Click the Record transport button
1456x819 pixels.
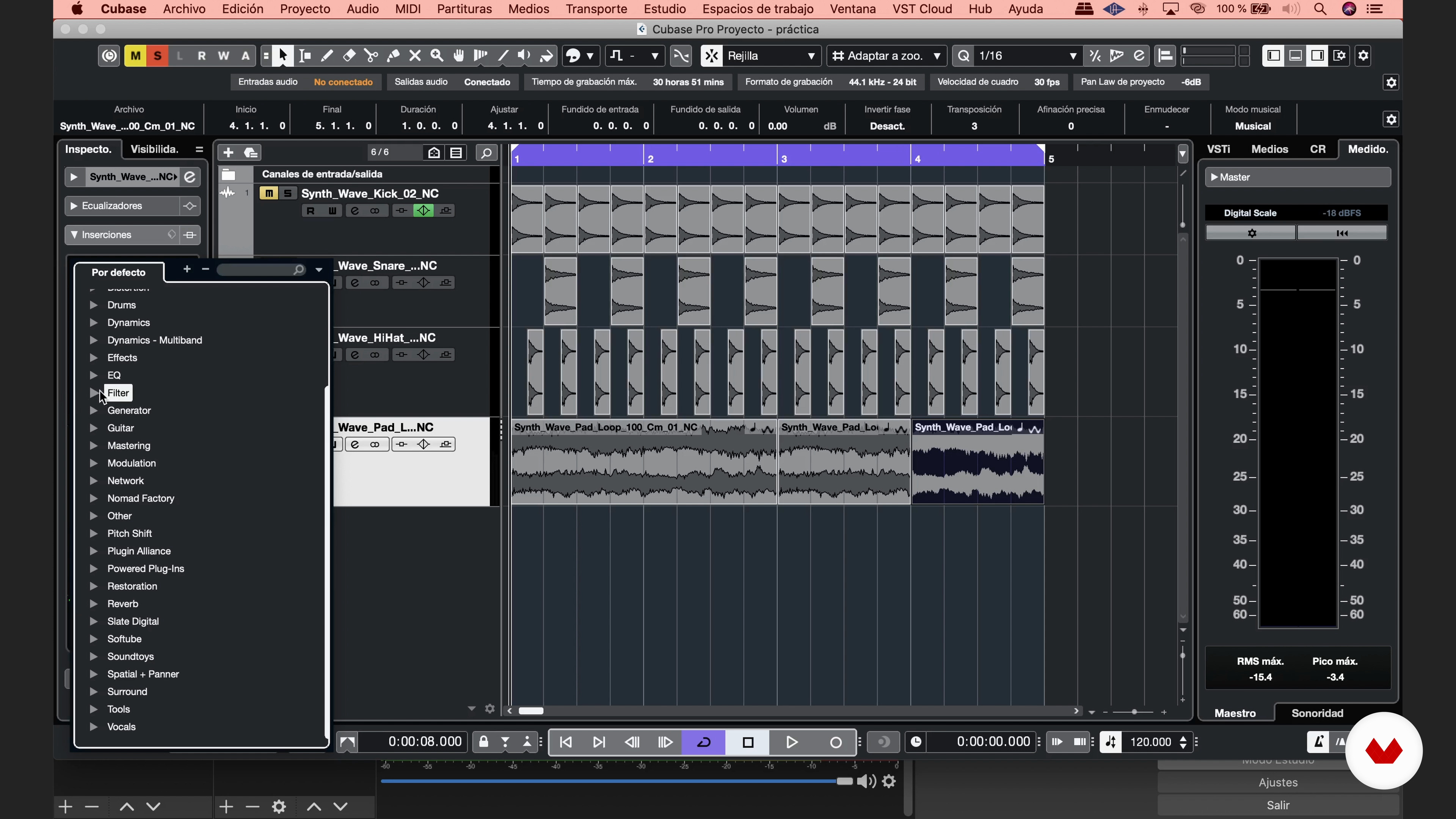[x=835, y=742]
